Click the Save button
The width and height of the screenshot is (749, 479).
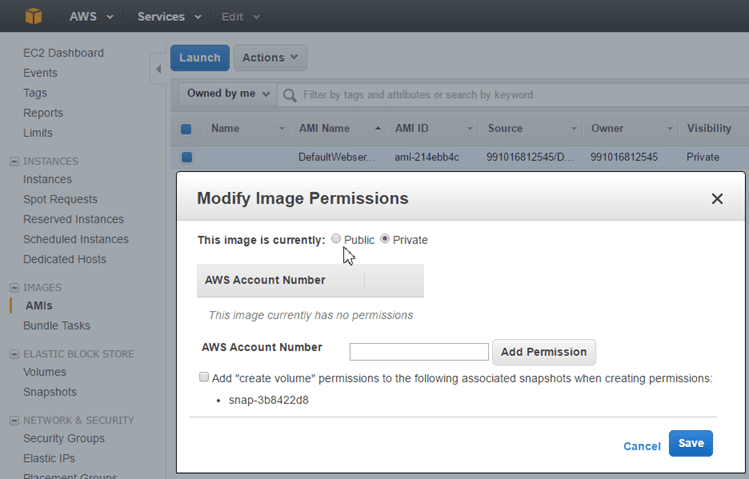(x=691, y=443)
